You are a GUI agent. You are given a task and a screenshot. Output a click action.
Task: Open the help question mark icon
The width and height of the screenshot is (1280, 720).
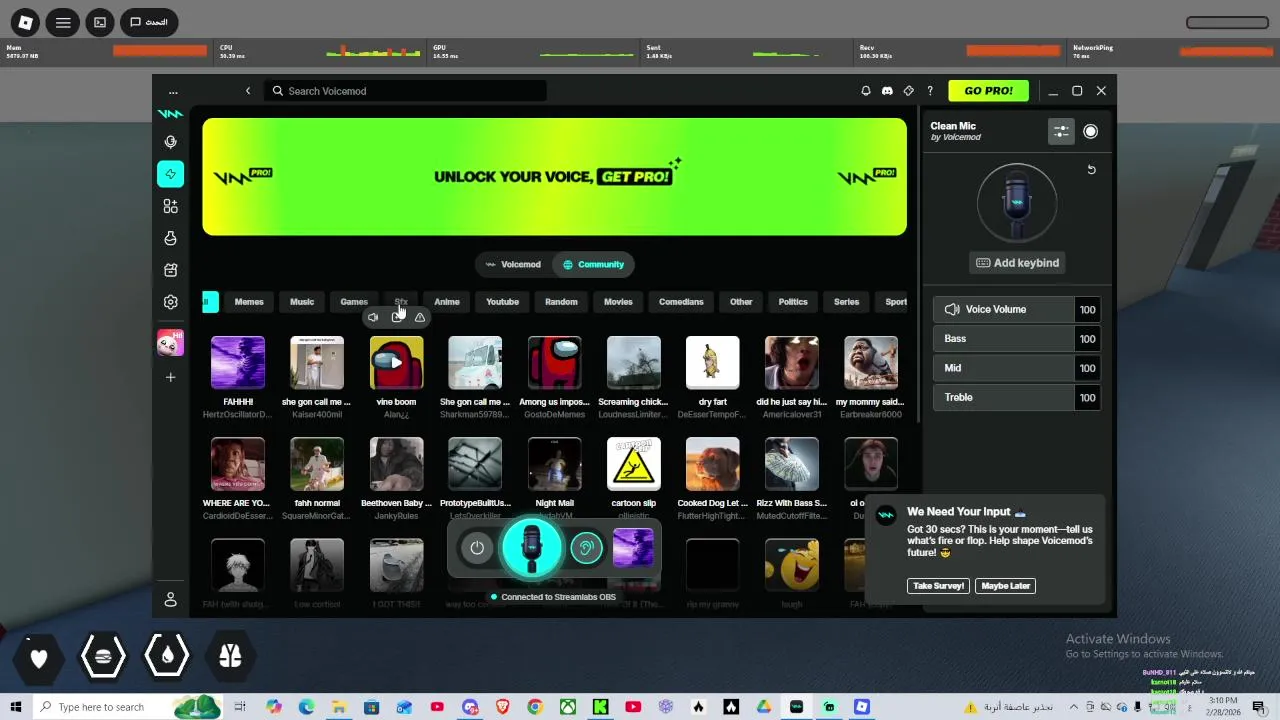[930, 91]
